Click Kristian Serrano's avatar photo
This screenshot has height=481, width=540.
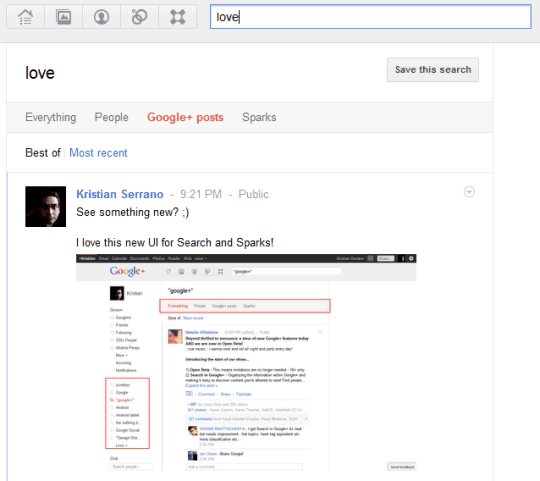(45, 207)
